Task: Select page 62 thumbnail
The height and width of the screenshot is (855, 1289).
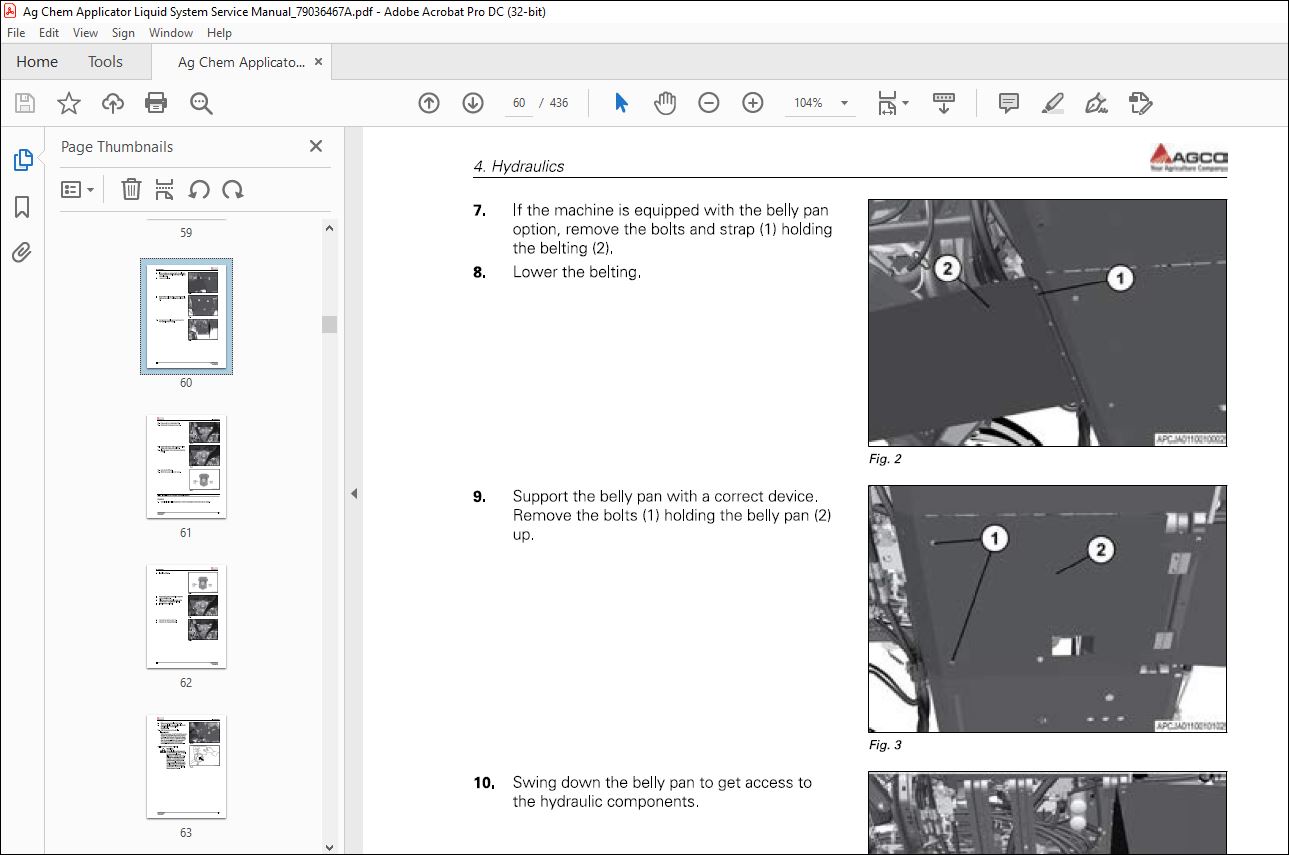Action: 186,616
